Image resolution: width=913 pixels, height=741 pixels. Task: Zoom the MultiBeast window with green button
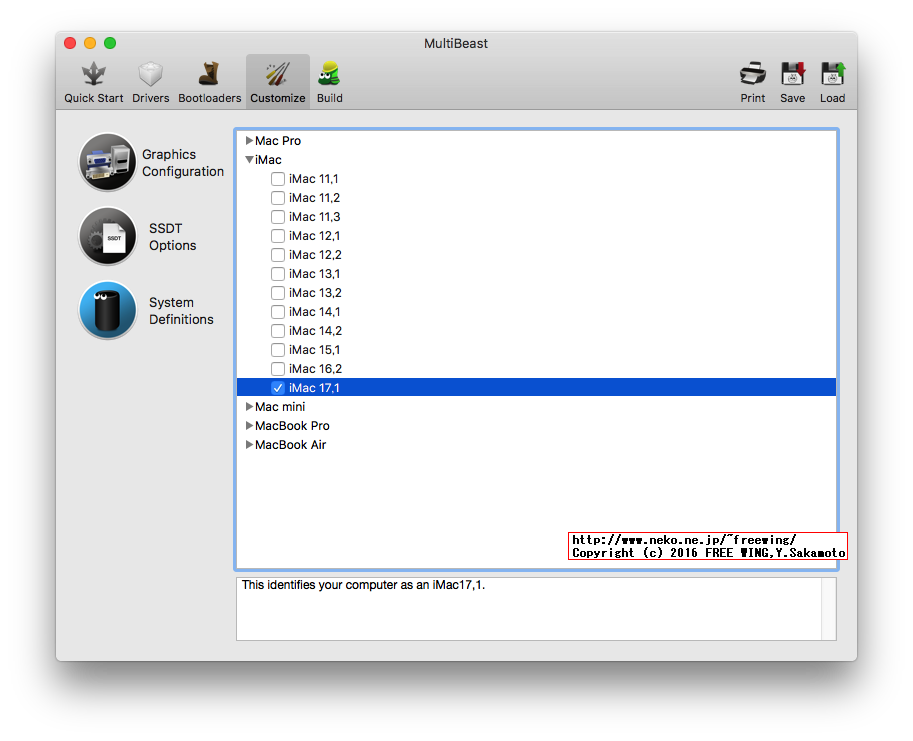click(x=109, y=43)
